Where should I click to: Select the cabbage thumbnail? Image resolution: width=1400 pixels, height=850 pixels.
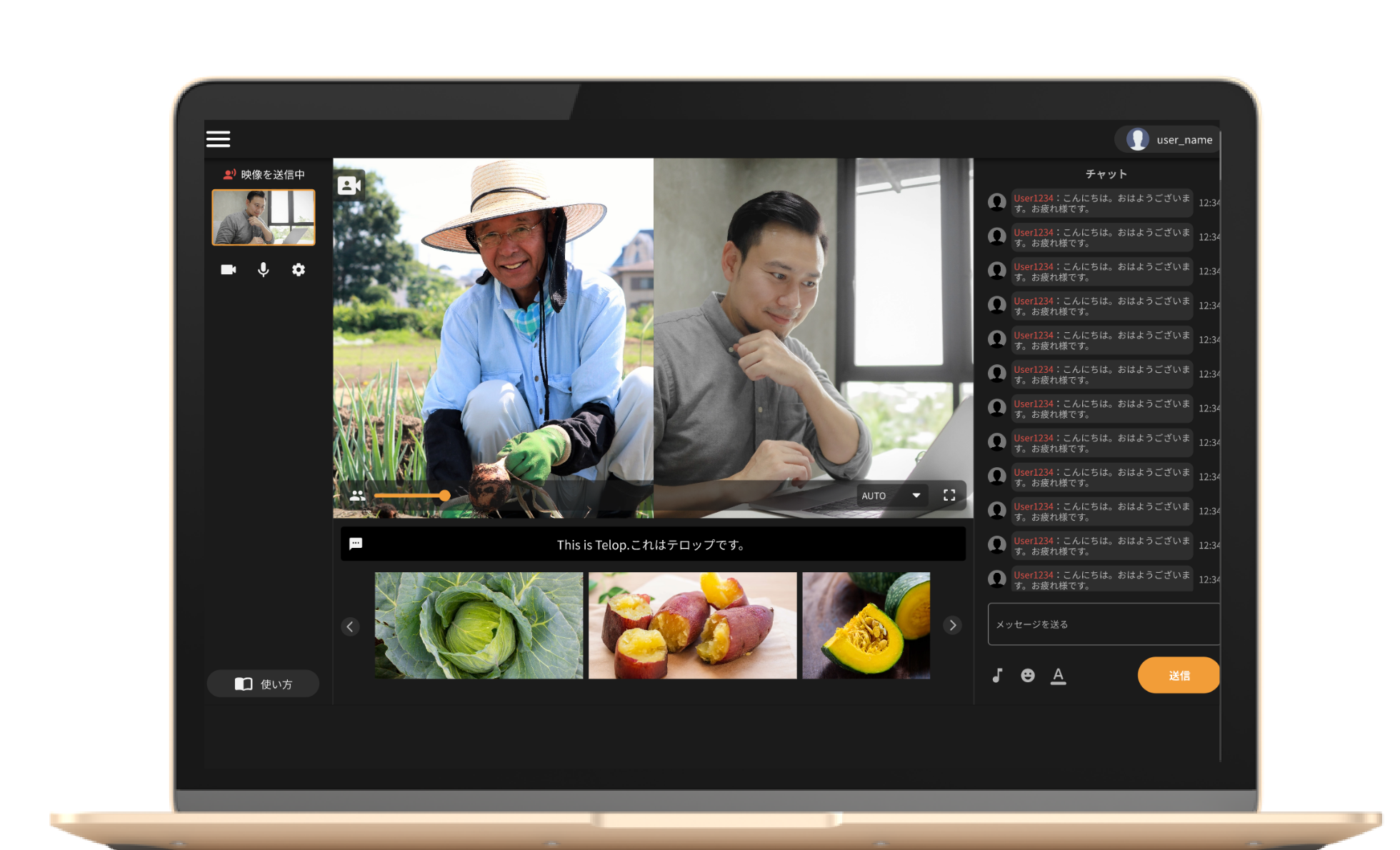click(x=479, y=625)
